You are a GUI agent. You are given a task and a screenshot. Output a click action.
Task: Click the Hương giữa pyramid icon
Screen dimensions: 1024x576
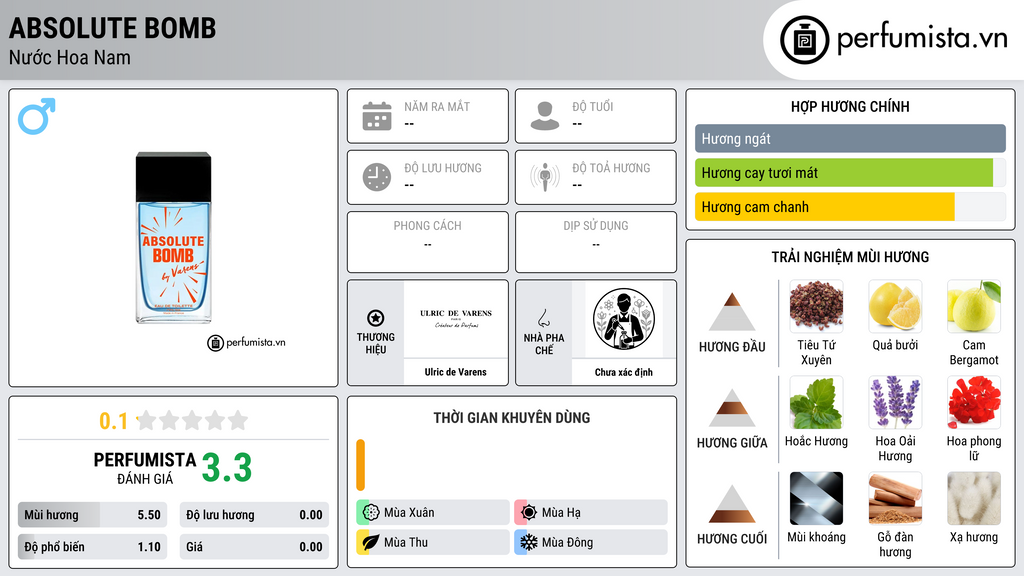click(x=732, y=408)
